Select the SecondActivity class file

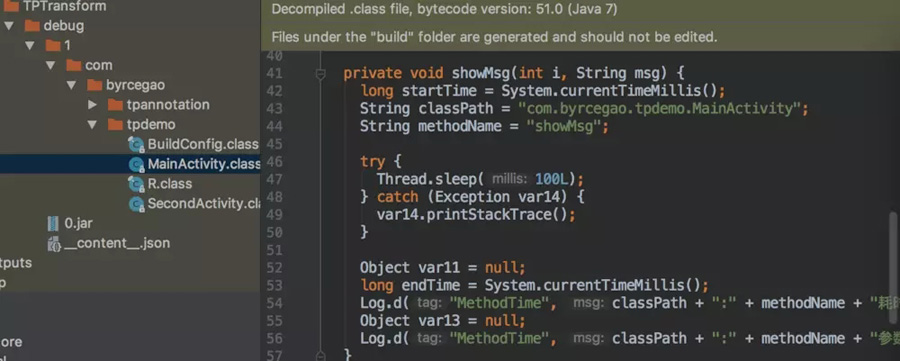(x=204, y=204)
